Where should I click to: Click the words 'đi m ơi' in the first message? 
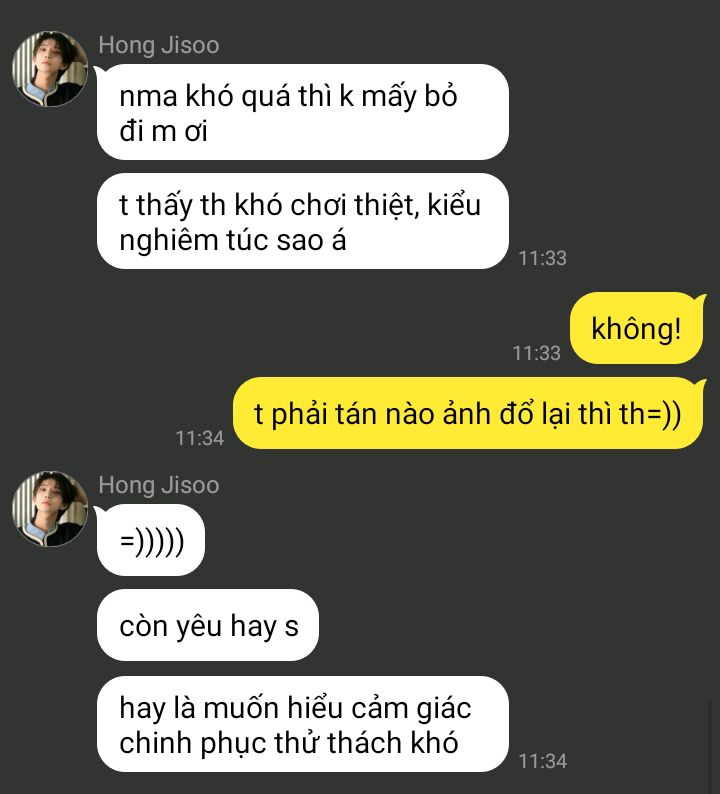tap(163, 131)
